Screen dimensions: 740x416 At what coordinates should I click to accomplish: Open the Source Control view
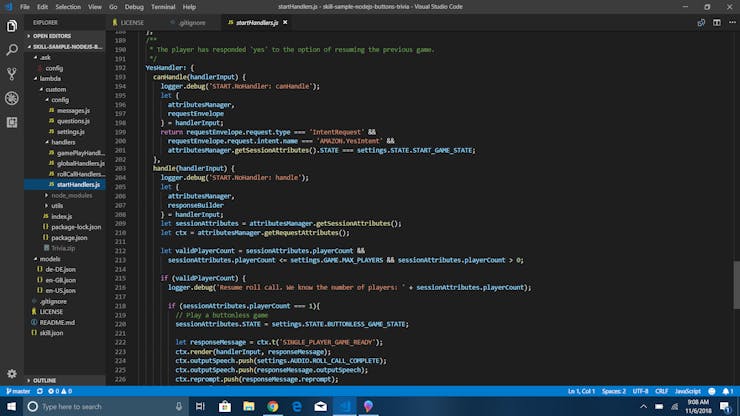tap(12, 74)
